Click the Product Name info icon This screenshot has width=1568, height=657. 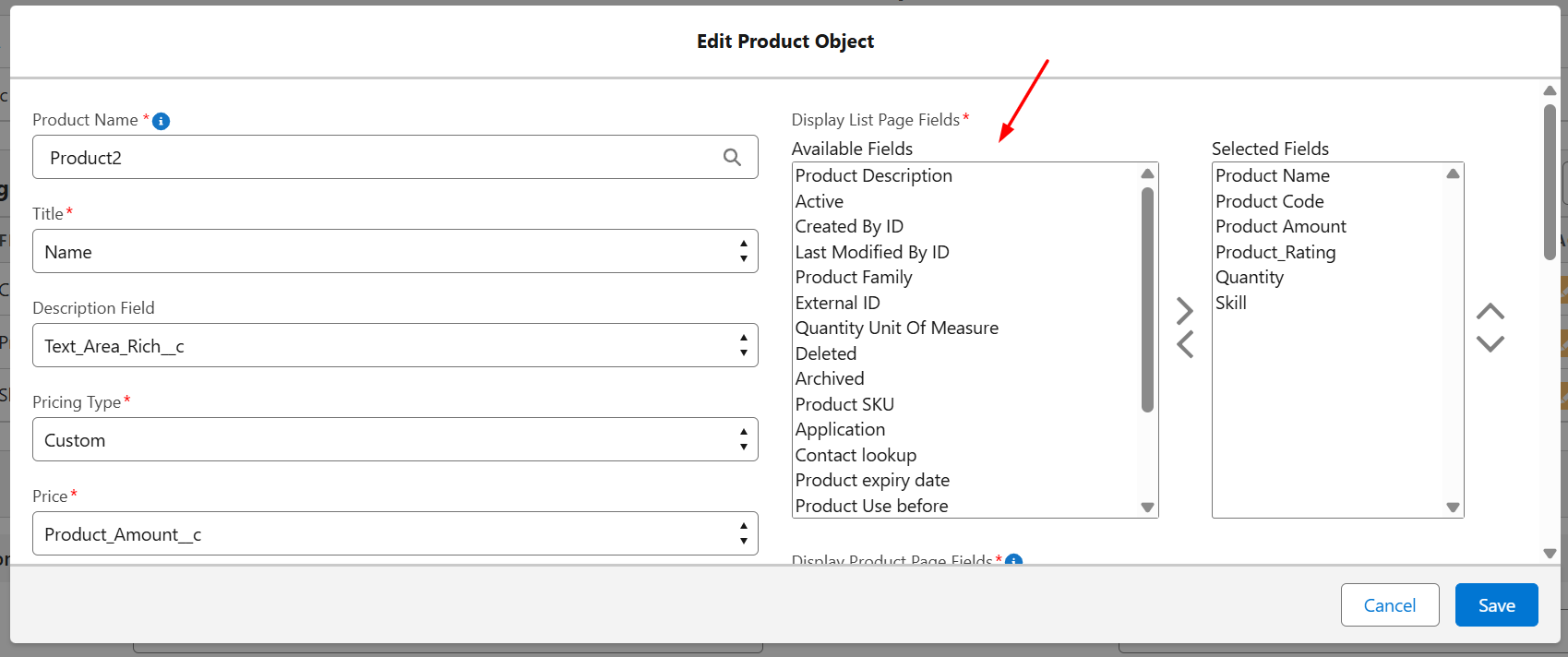click(161, 121)
